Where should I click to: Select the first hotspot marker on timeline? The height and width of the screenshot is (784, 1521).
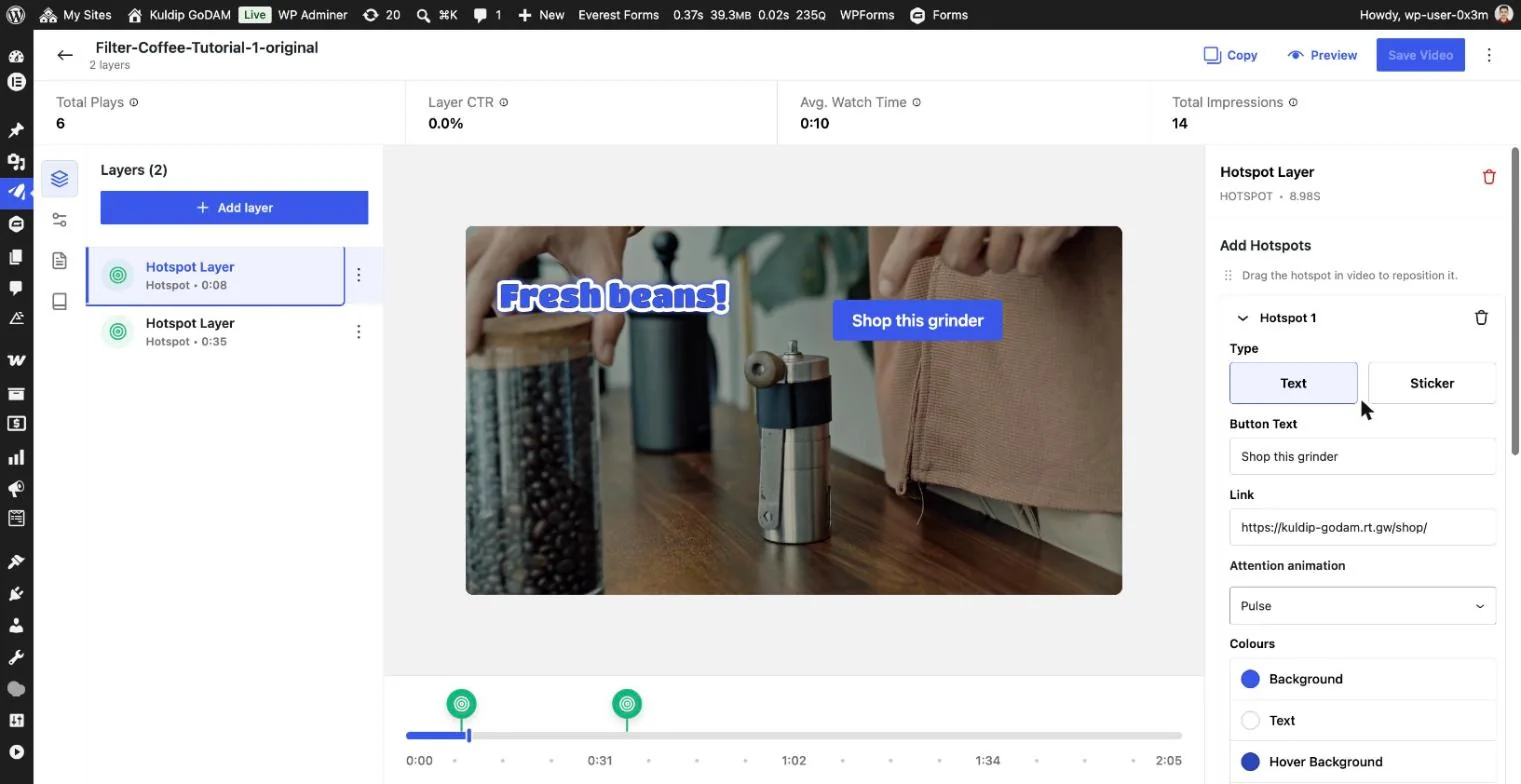tap(461, 704)
